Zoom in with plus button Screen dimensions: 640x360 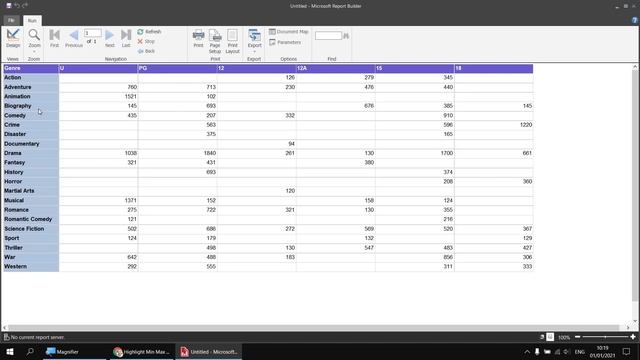(x=633, y=337)
